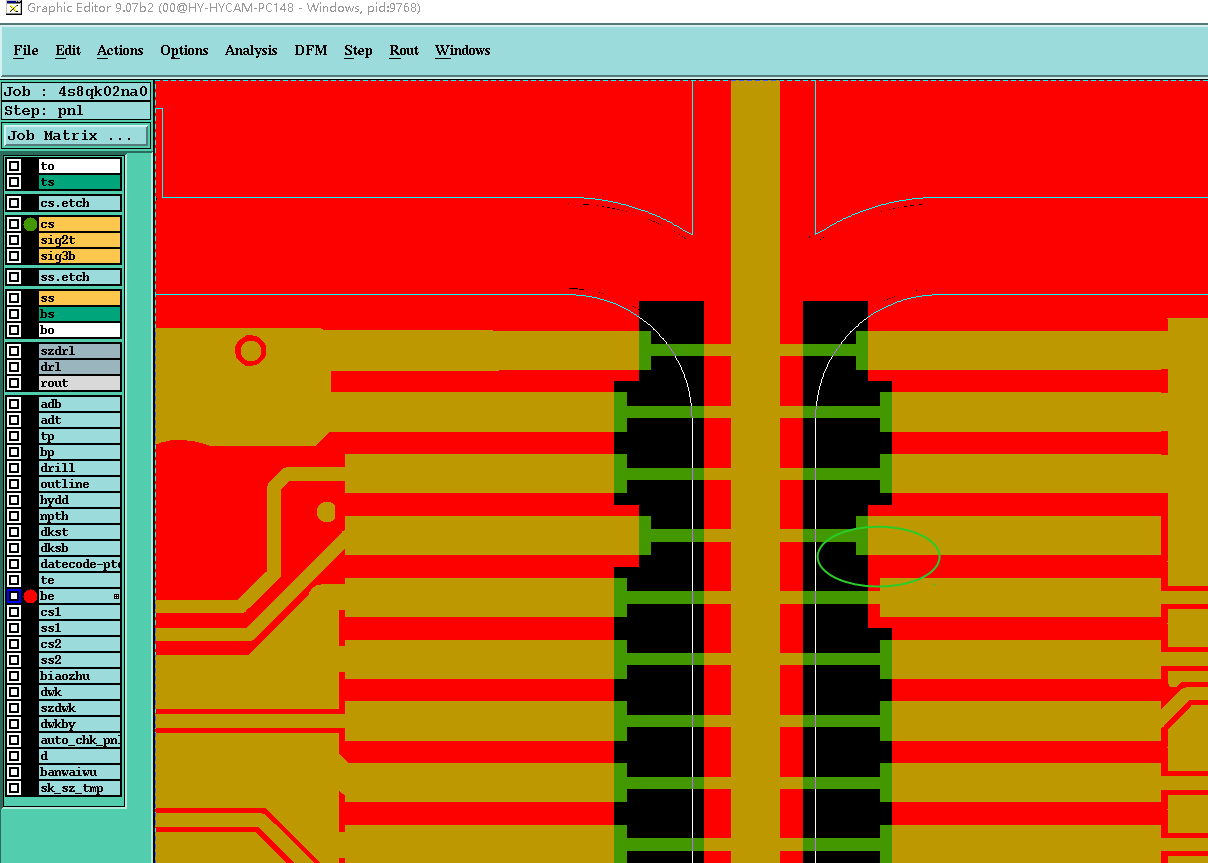Click the small red ring via on canvas
1208x863 pixels.
click(250, 351)
